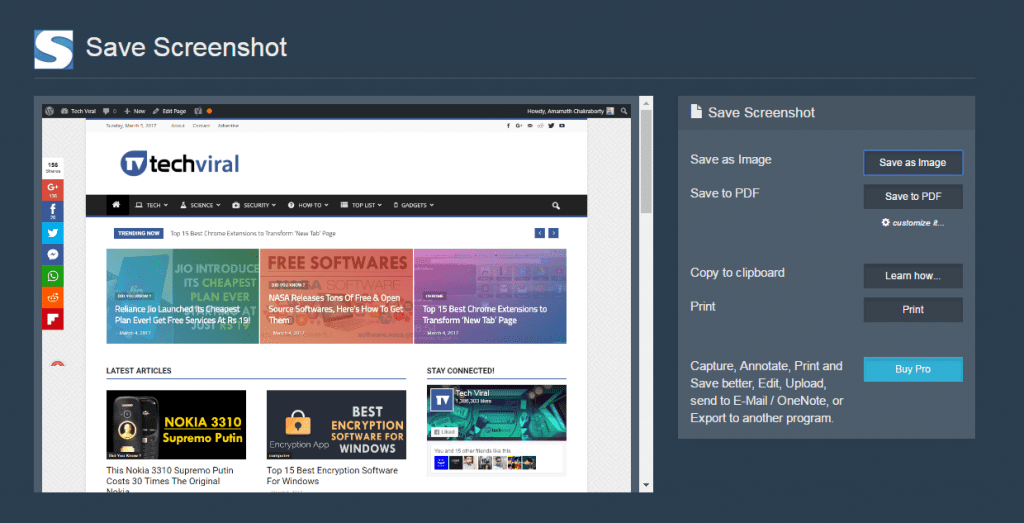This screenshot has width=1024, height=523.
Task: Click the Buy Pro button
Action: click(912, 369)
